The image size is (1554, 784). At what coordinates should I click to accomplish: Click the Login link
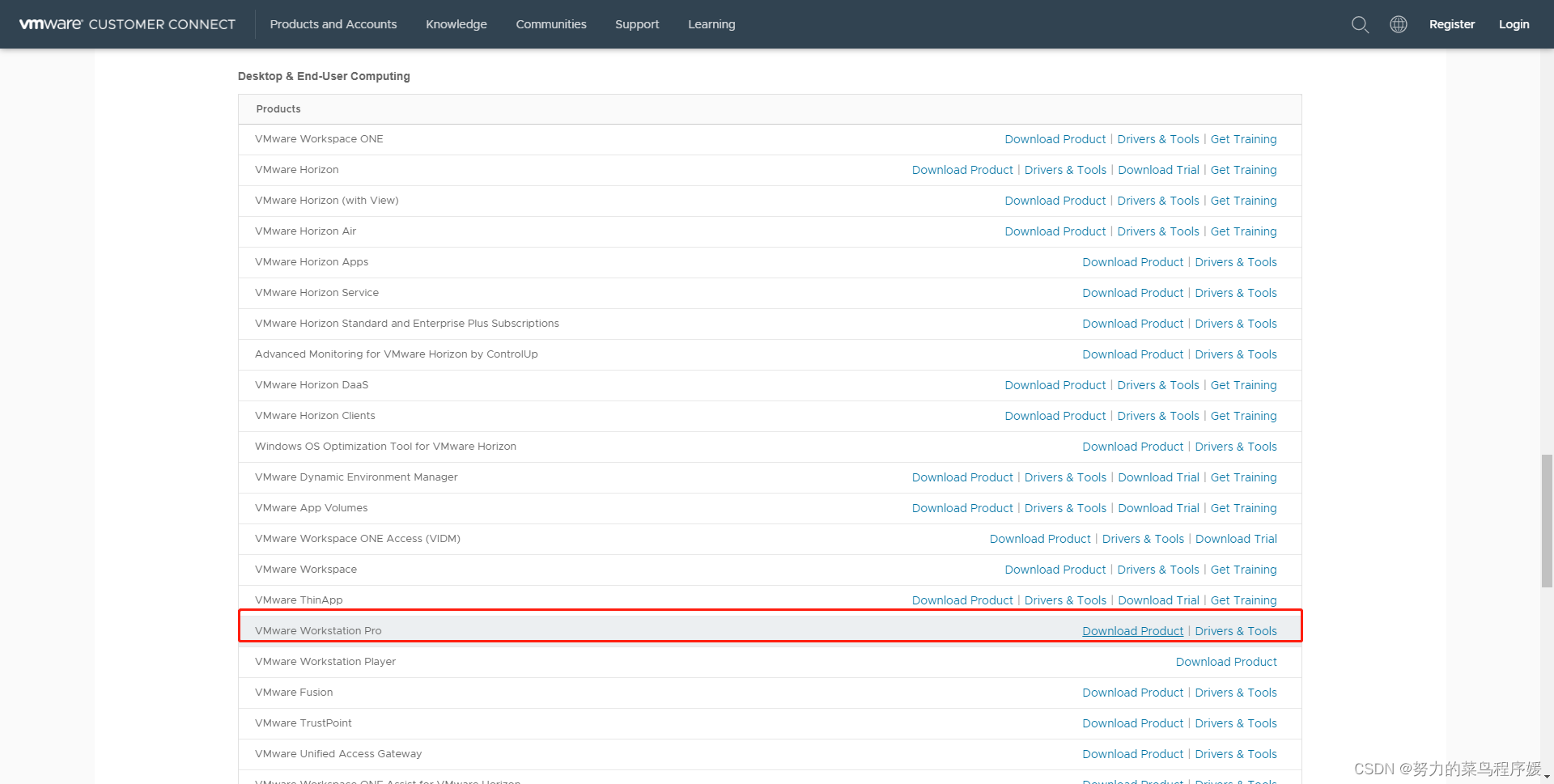(1514, 24)
